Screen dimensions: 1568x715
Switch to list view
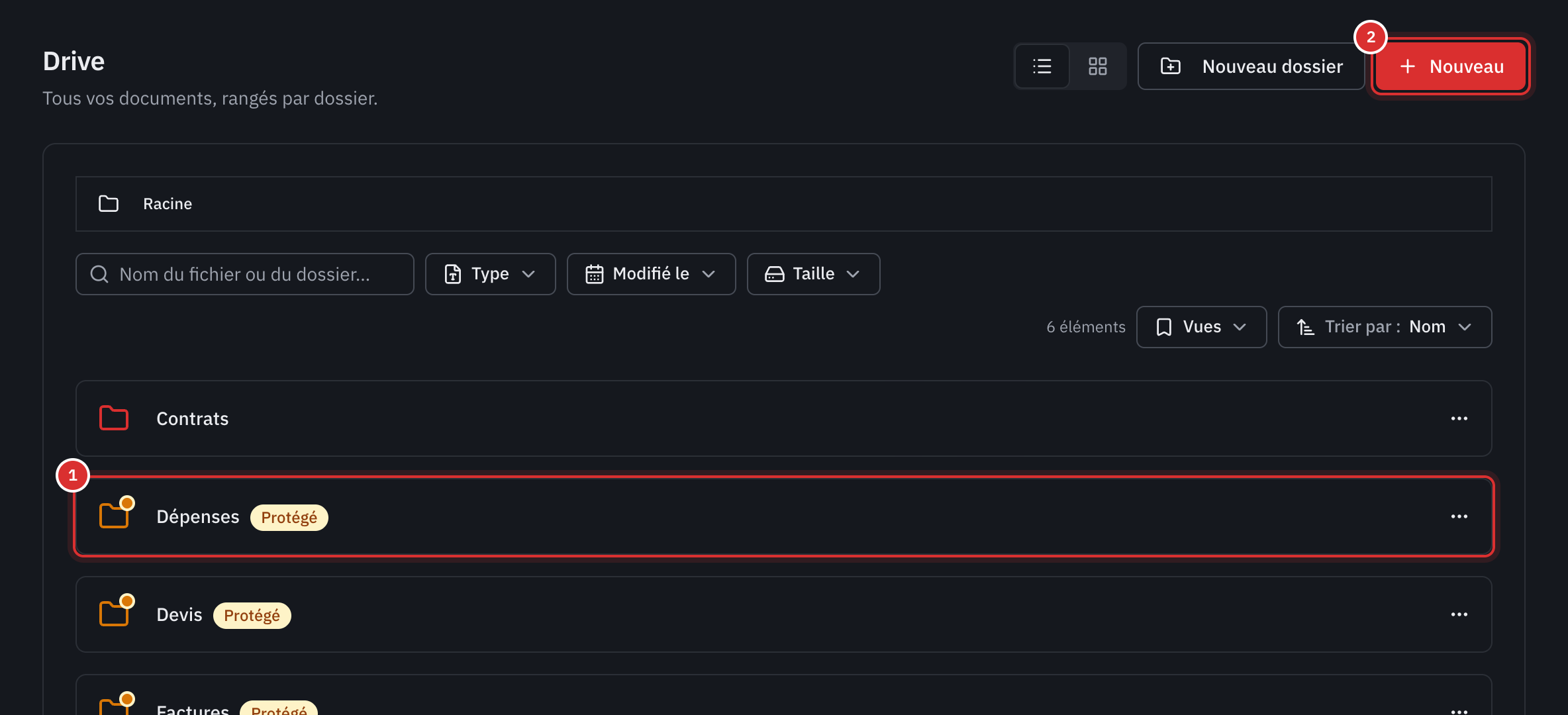(1042, 66)
